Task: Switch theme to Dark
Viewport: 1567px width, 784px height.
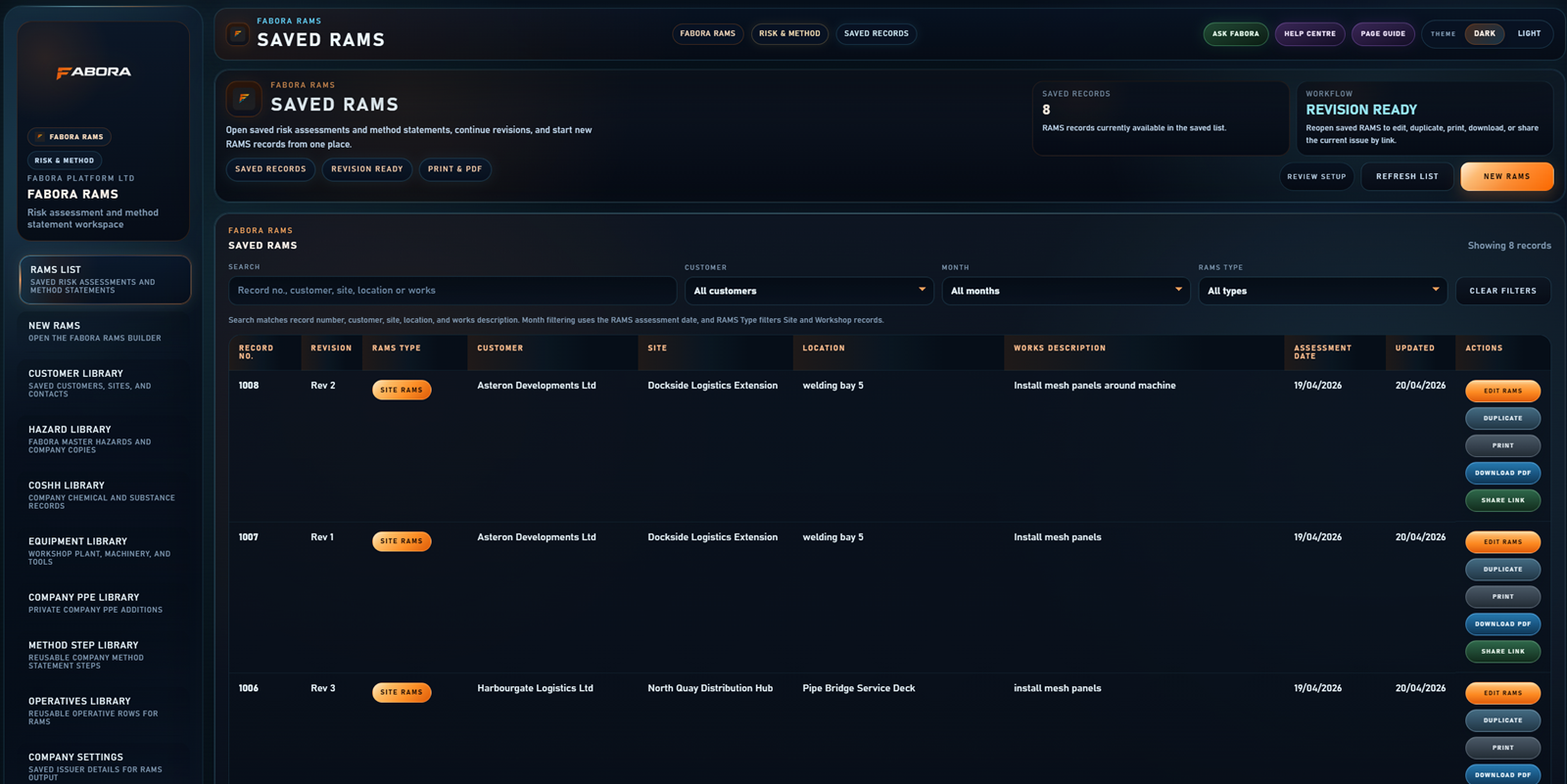Action: click(1485, 33)
